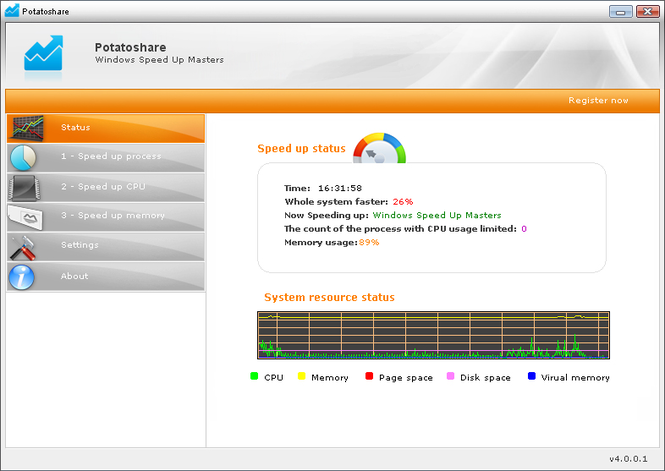
Task: Click the header subtitle 'Windows Speed Up Masters'
Action: [x=159, y=60]
